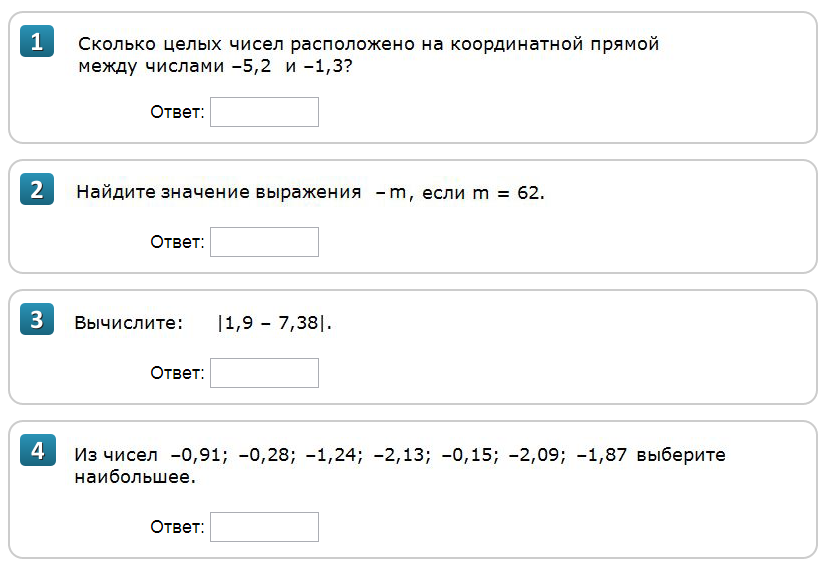
Task: Click the word 'Вычислите:' in question 3
Action: 129,323
